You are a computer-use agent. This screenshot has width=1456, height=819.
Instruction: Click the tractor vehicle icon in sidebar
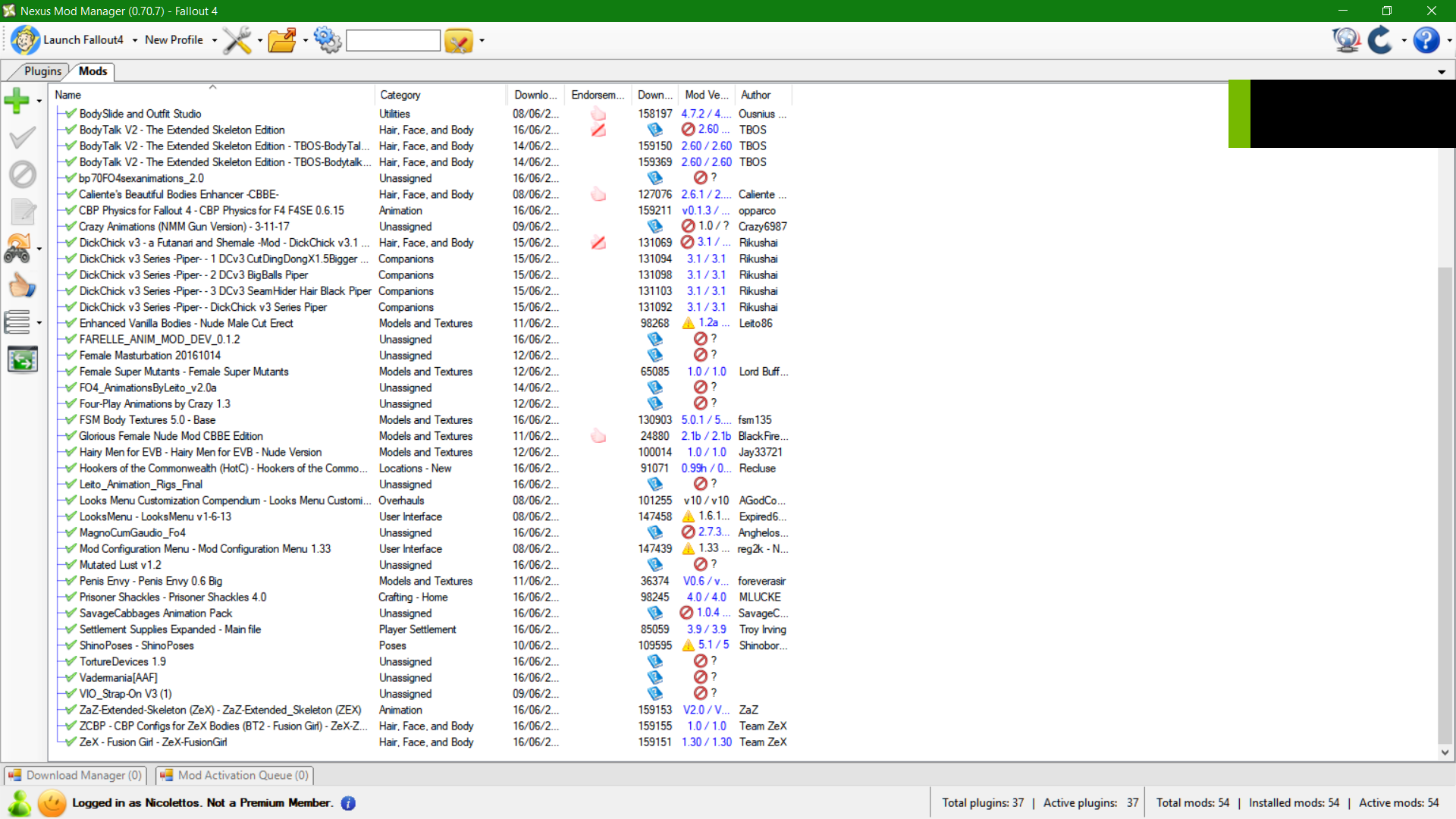click(17, 248)
